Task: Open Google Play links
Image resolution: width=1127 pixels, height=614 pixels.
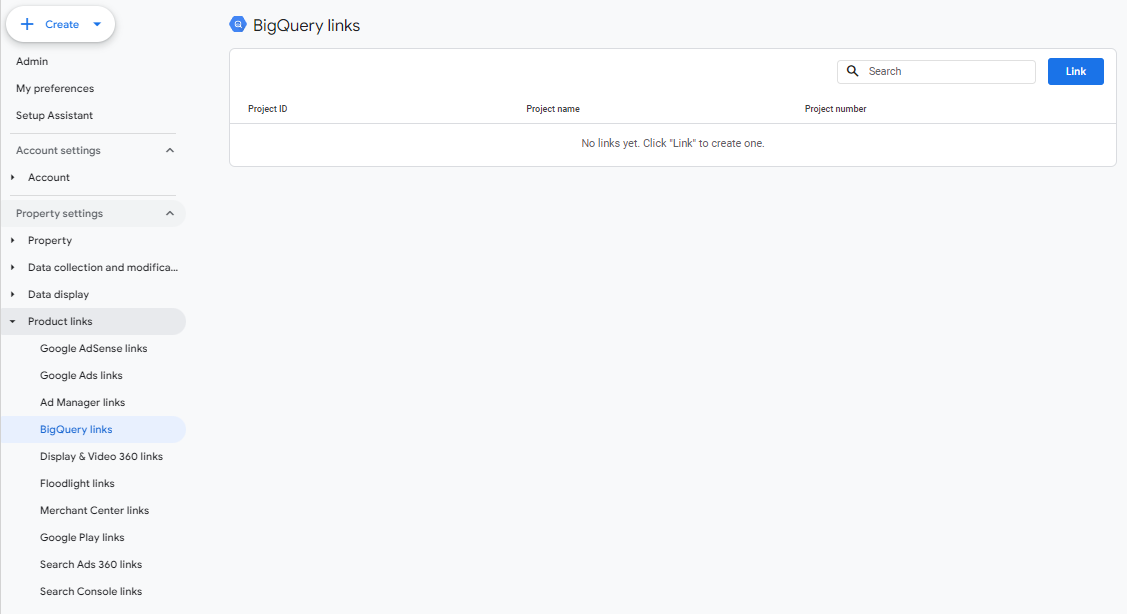Action: (82, 538)
